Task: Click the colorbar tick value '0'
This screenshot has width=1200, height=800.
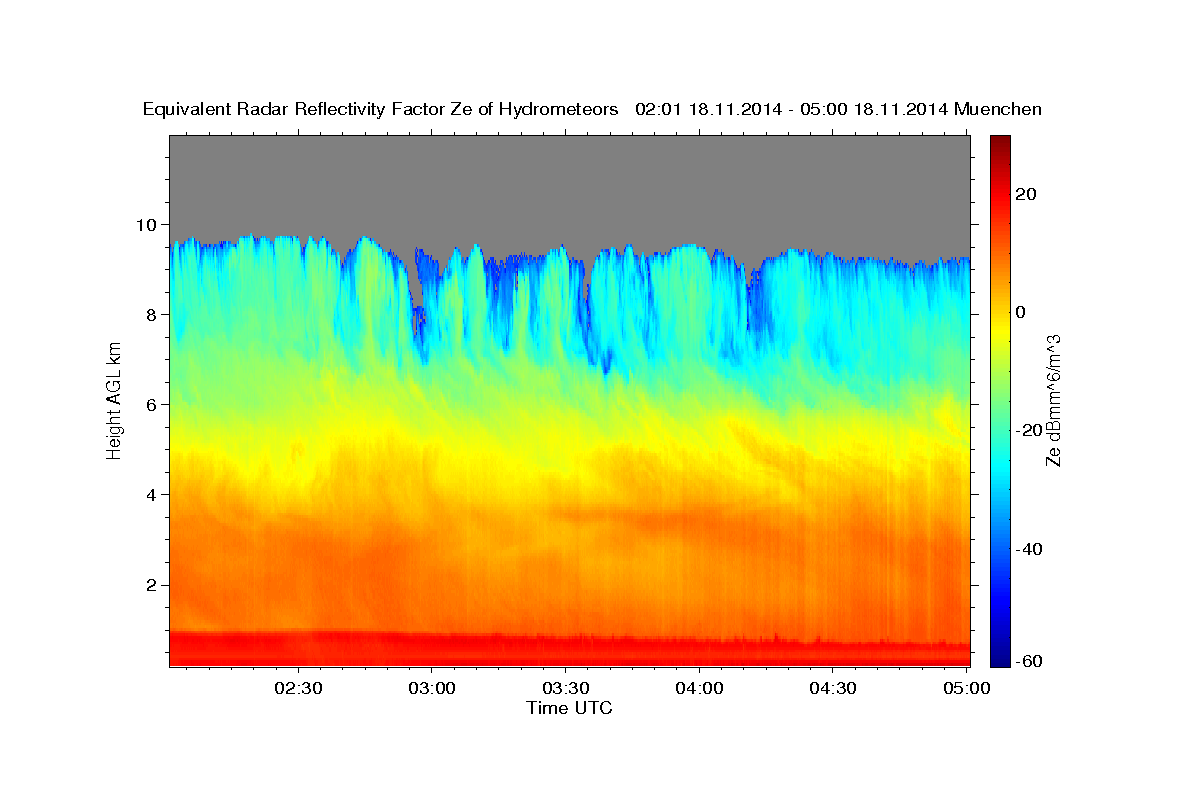Action: click(x=1021, y=312)
